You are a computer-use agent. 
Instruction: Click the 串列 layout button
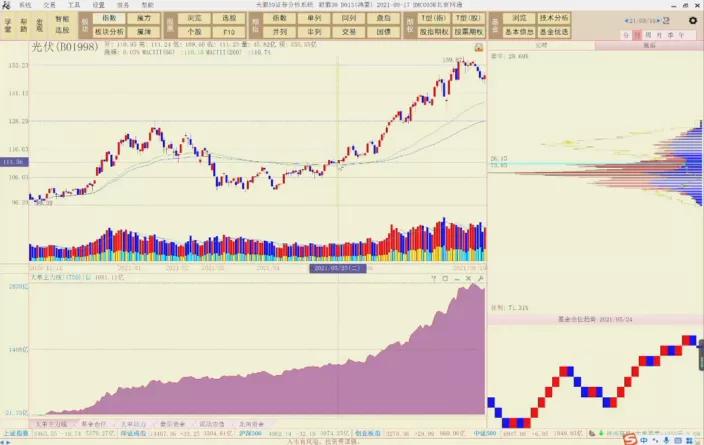point(314,32)
